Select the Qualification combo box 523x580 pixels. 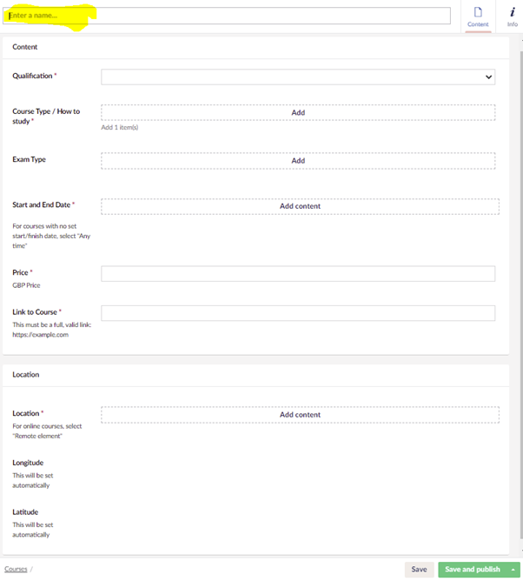(298, 77)
